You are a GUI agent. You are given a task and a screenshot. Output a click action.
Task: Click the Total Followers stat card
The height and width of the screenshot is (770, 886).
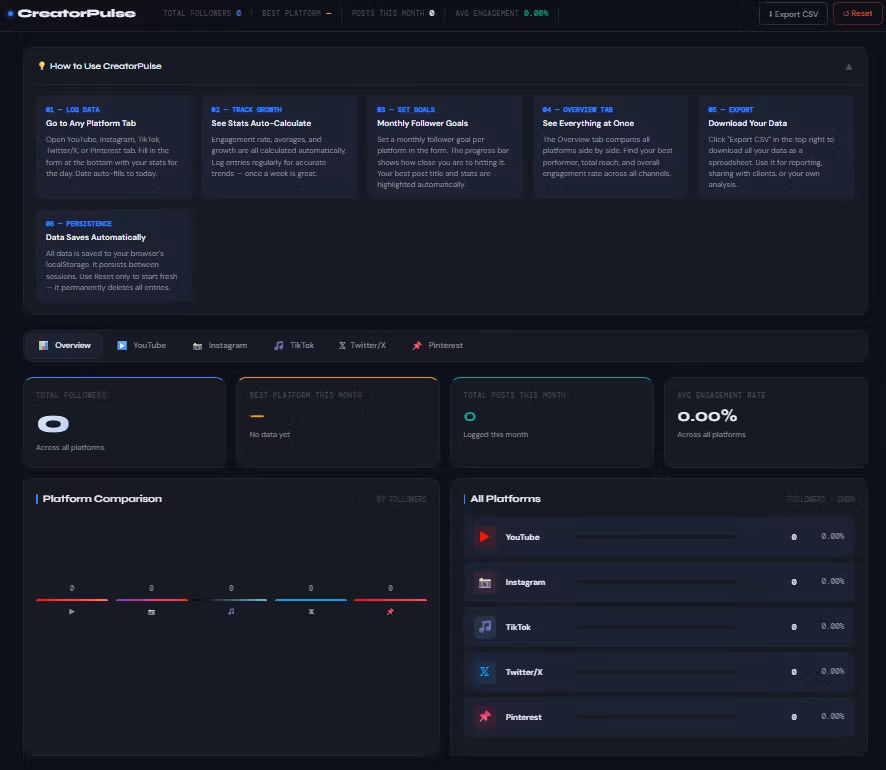click(124, 422)
